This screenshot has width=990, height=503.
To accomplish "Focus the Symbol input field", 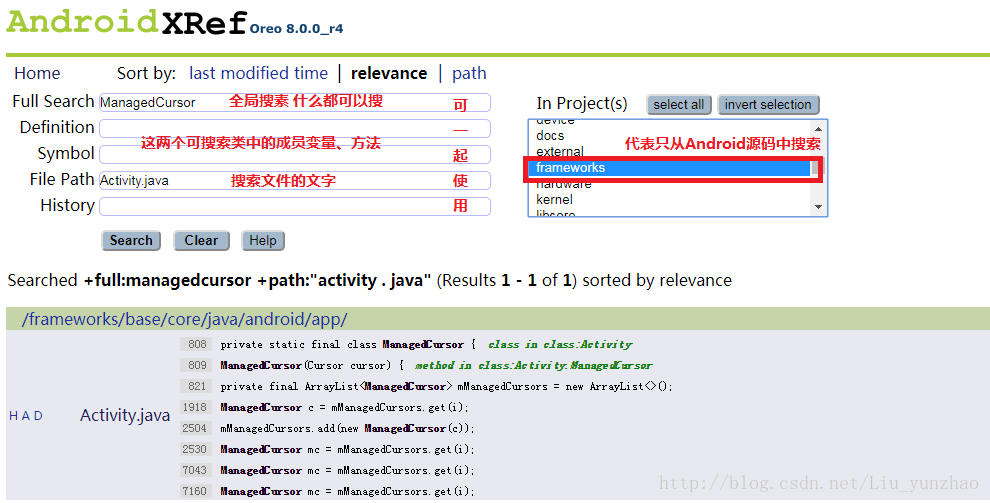I will (x=295, y=154).
